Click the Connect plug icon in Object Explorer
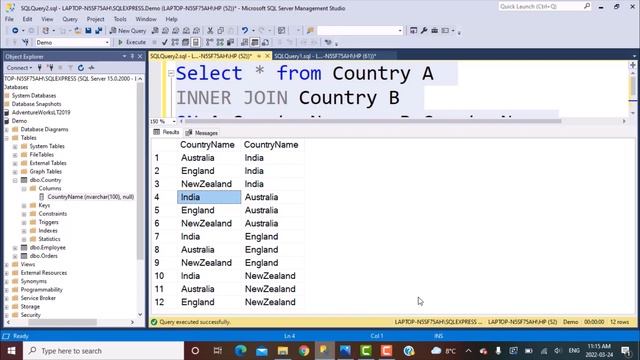Screen dimensions: 640x360 coord(40,68)
